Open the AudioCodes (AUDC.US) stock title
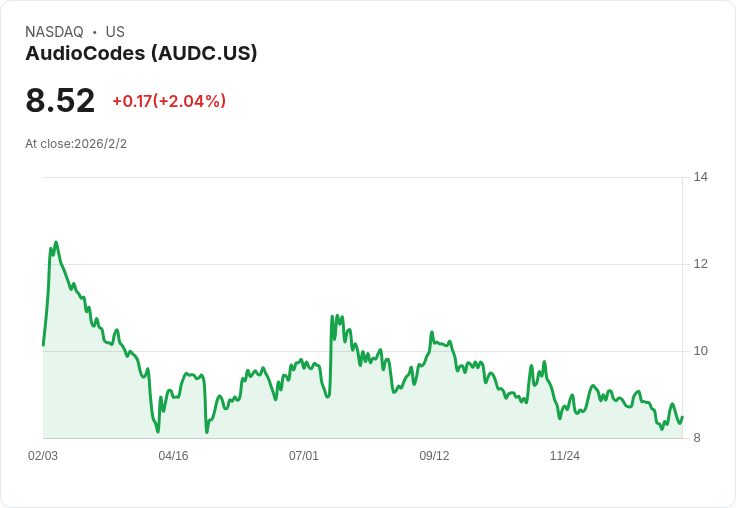736x508 pixels. 141,53
